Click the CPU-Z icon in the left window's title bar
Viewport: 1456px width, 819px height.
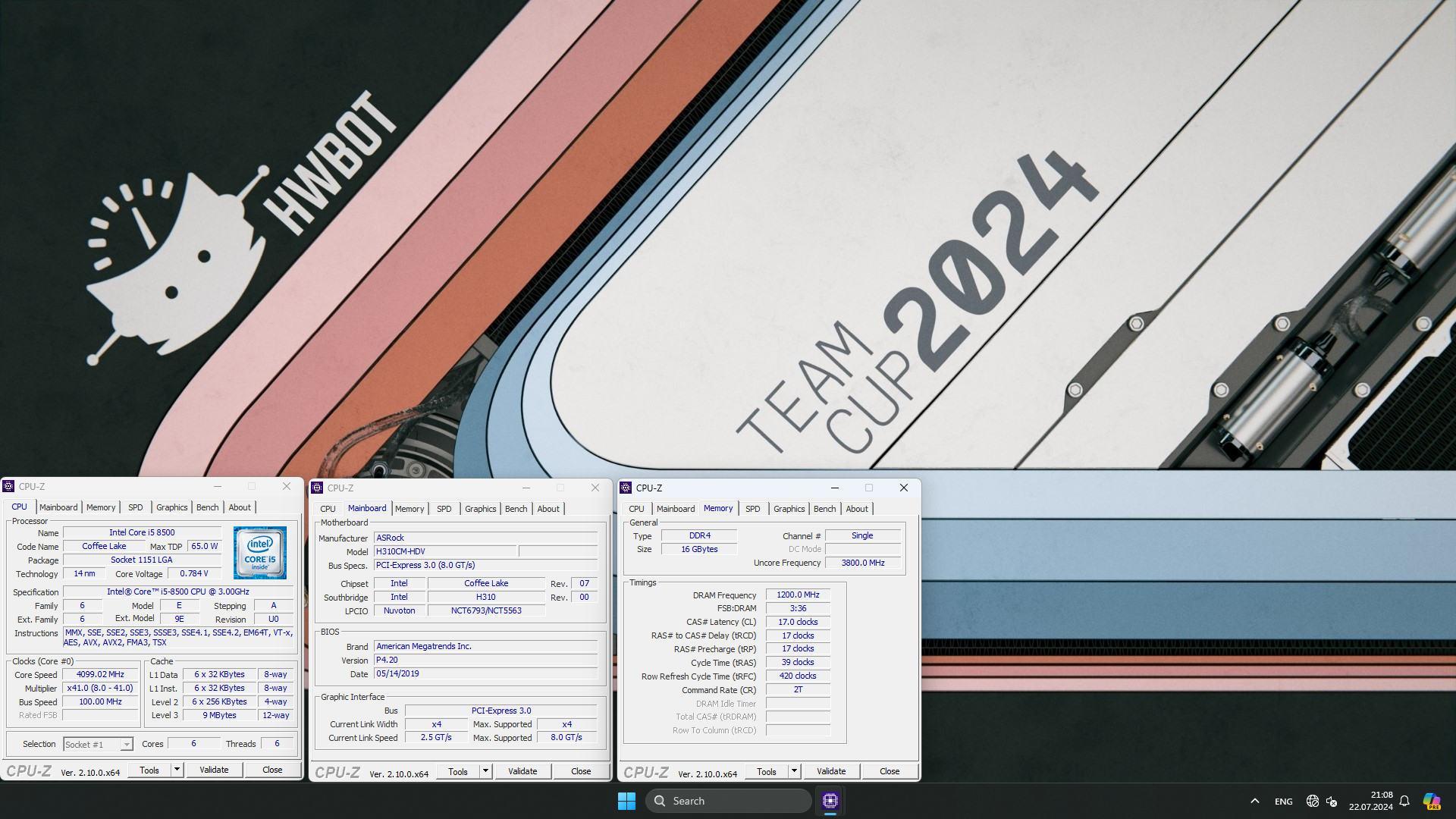tap(9, 486)
